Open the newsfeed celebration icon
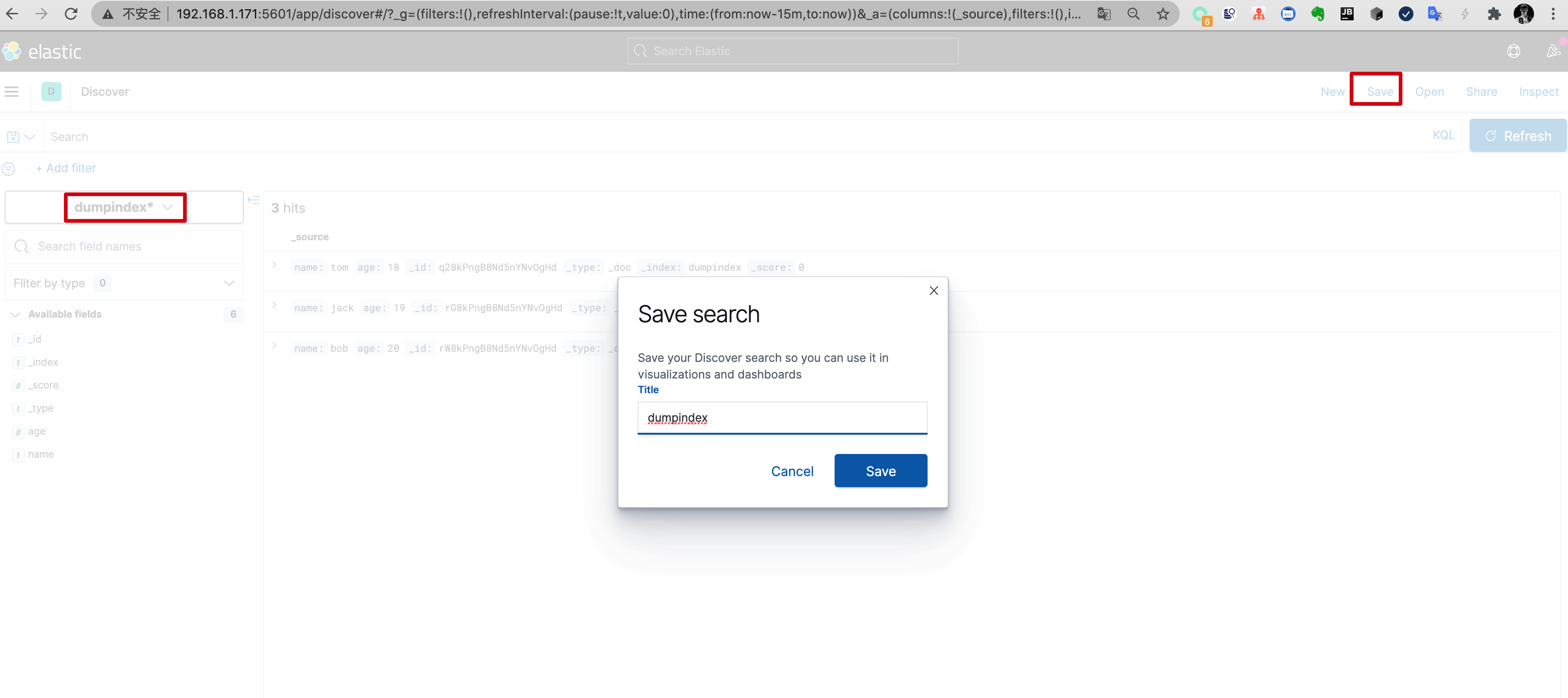1568x698 pixels. pos(1553,52)
